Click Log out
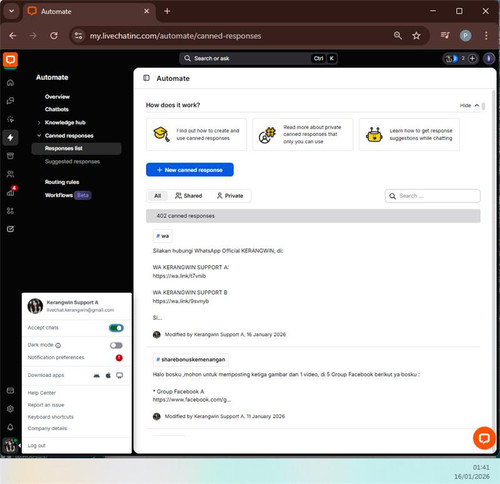Viewport: 500px width, 484px height. tap(37, 446)
